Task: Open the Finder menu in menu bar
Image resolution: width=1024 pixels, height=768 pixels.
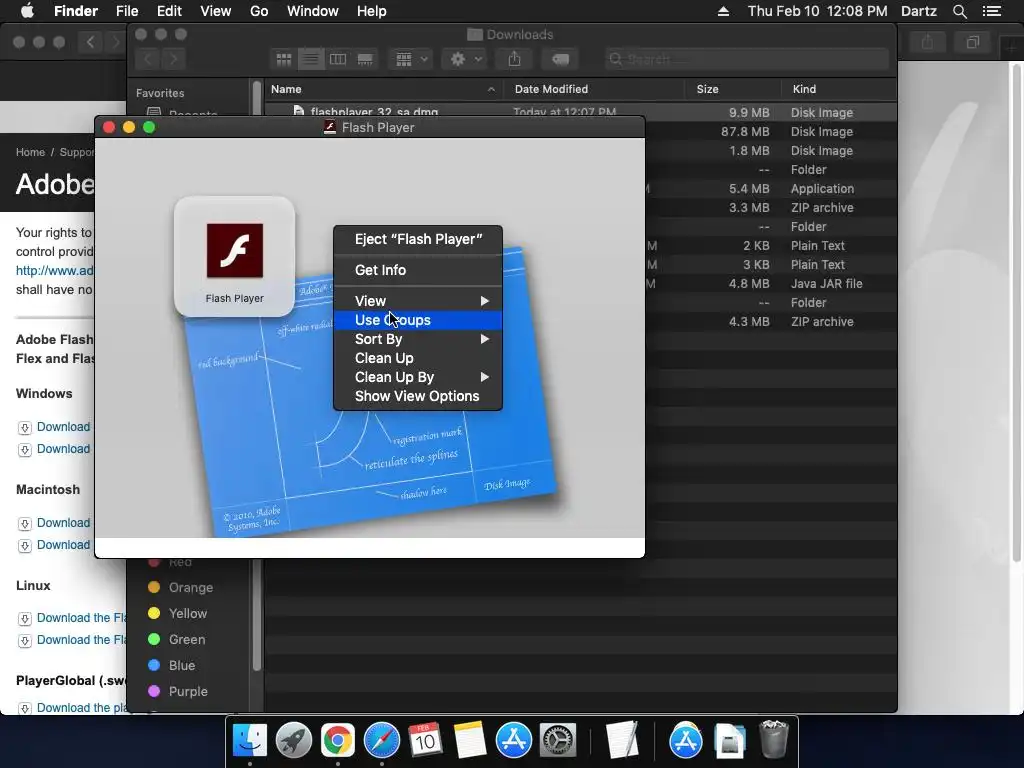Action: point(76,11)
